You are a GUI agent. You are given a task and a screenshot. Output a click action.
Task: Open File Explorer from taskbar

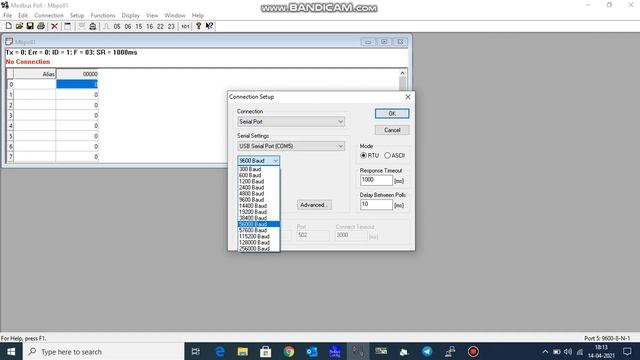click(x=242, y=351)
